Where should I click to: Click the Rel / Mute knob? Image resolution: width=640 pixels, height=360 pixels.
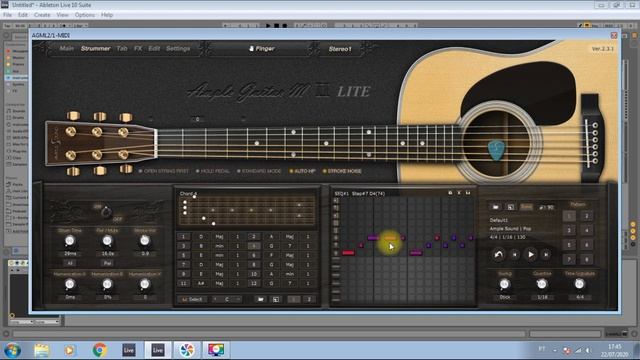tap(107, 241)
